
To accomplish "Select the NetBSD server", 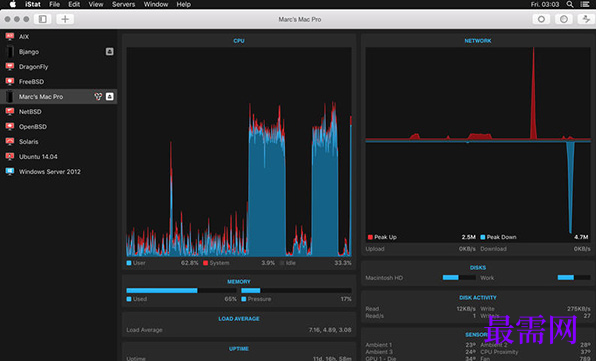I will (x=59, y=112).
